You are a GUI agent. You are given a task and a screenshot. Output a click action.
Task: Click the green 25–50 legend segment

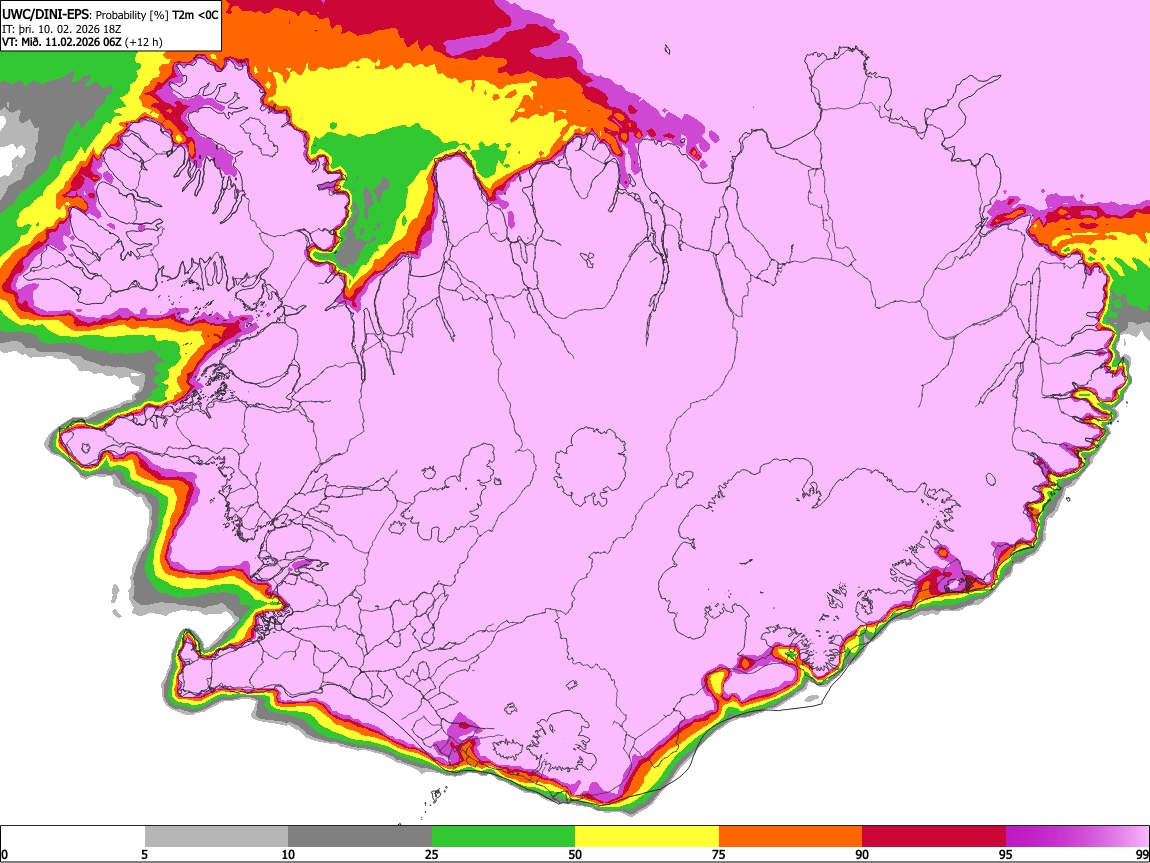click(503, 836)
